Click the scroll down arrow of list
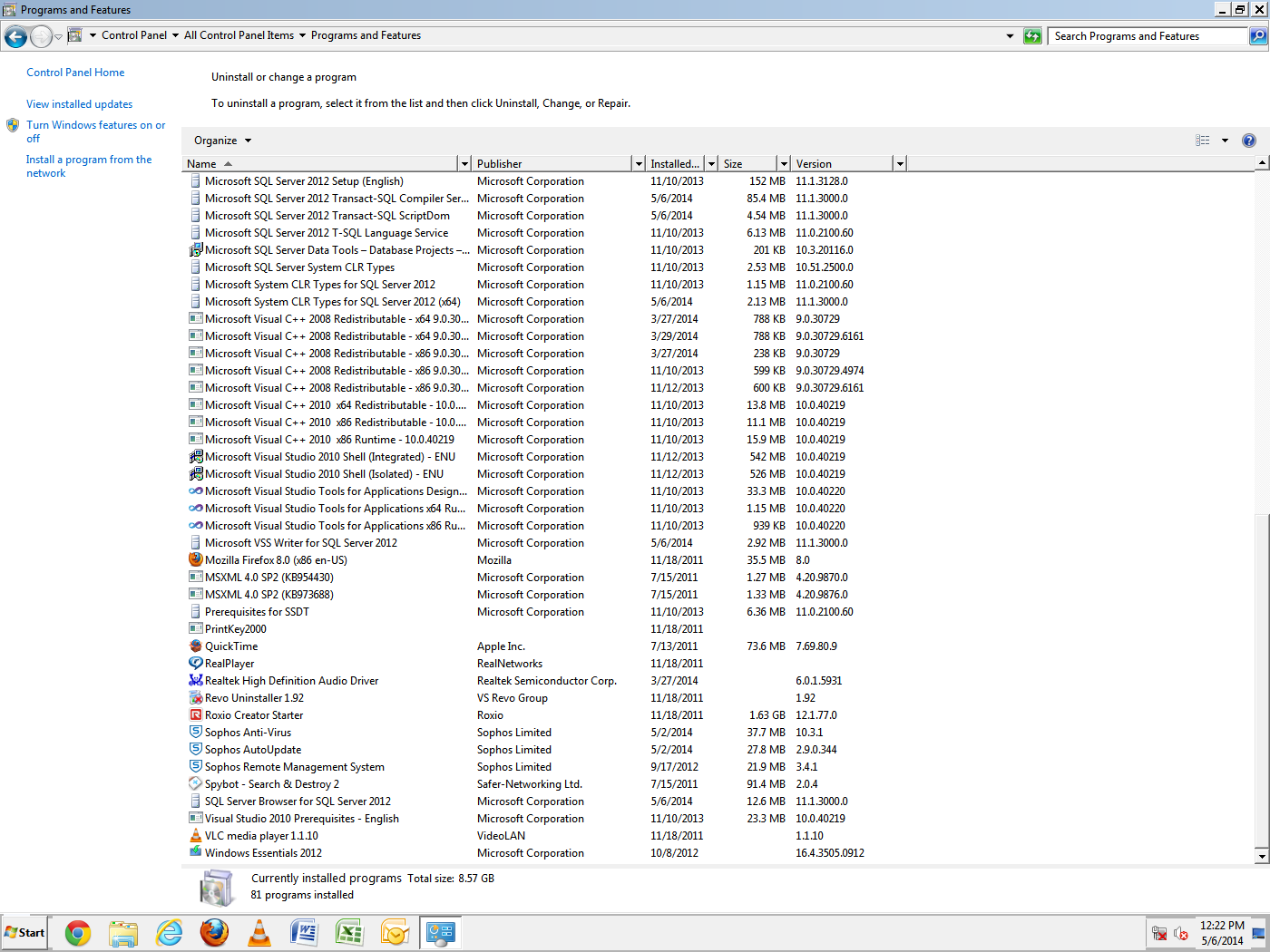Viewport: 1270px width, 952px height. coord(1262,856)
